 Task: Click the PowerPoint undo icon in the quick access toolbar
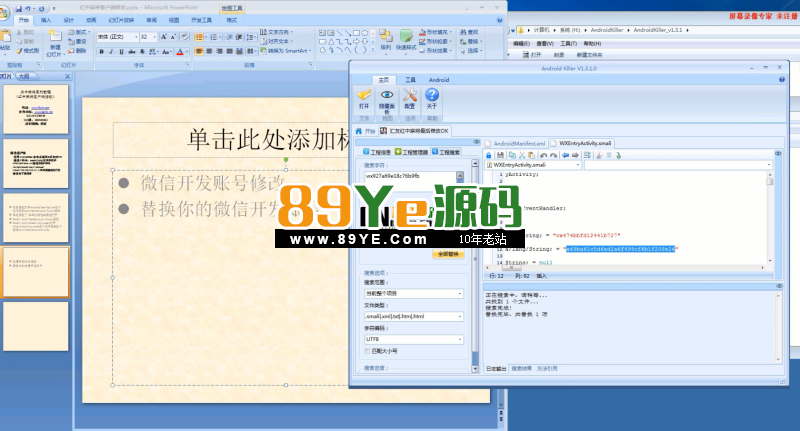(x=29, y=8)
